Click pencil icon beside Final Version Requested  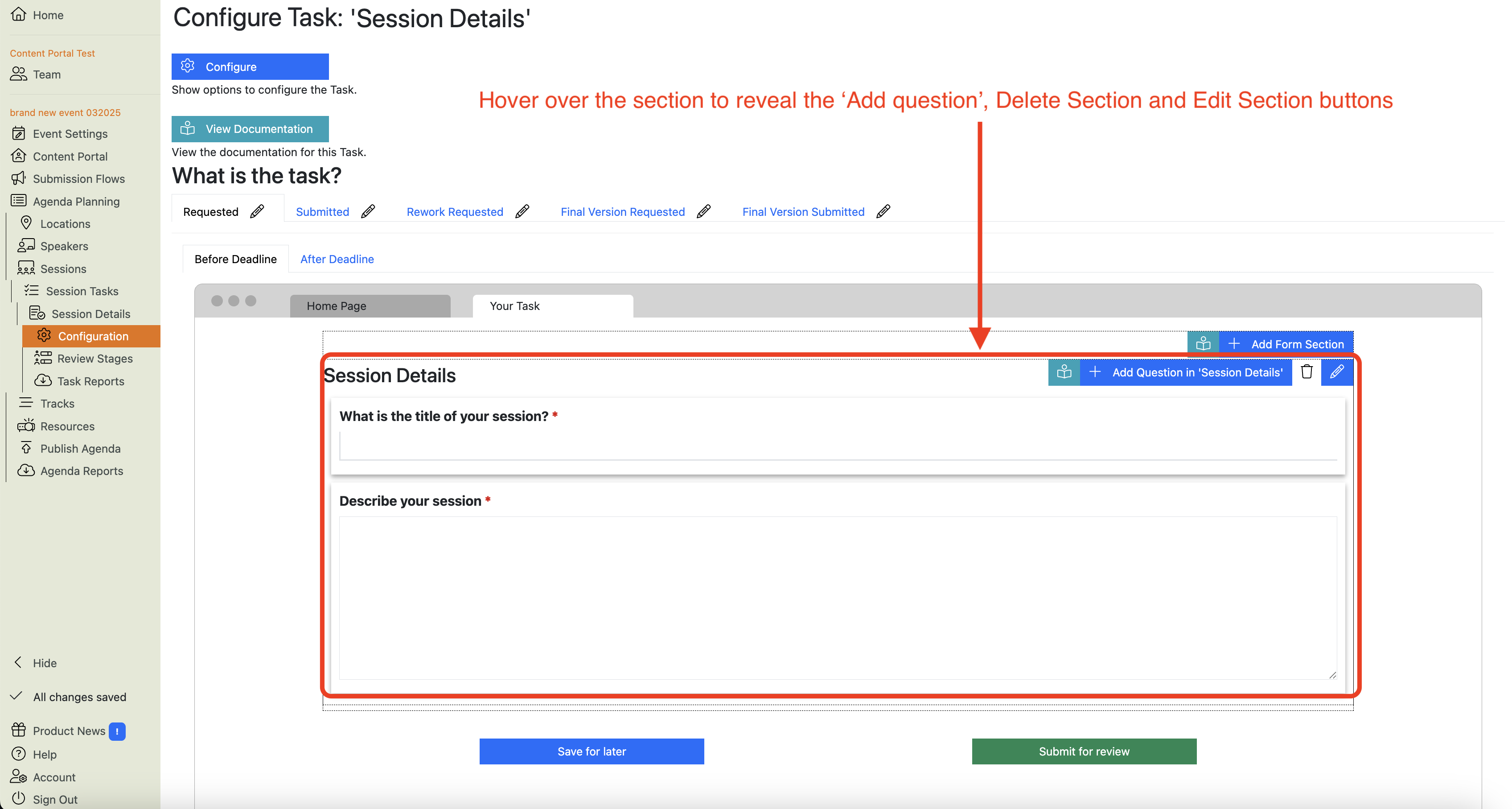pos(703,211)
